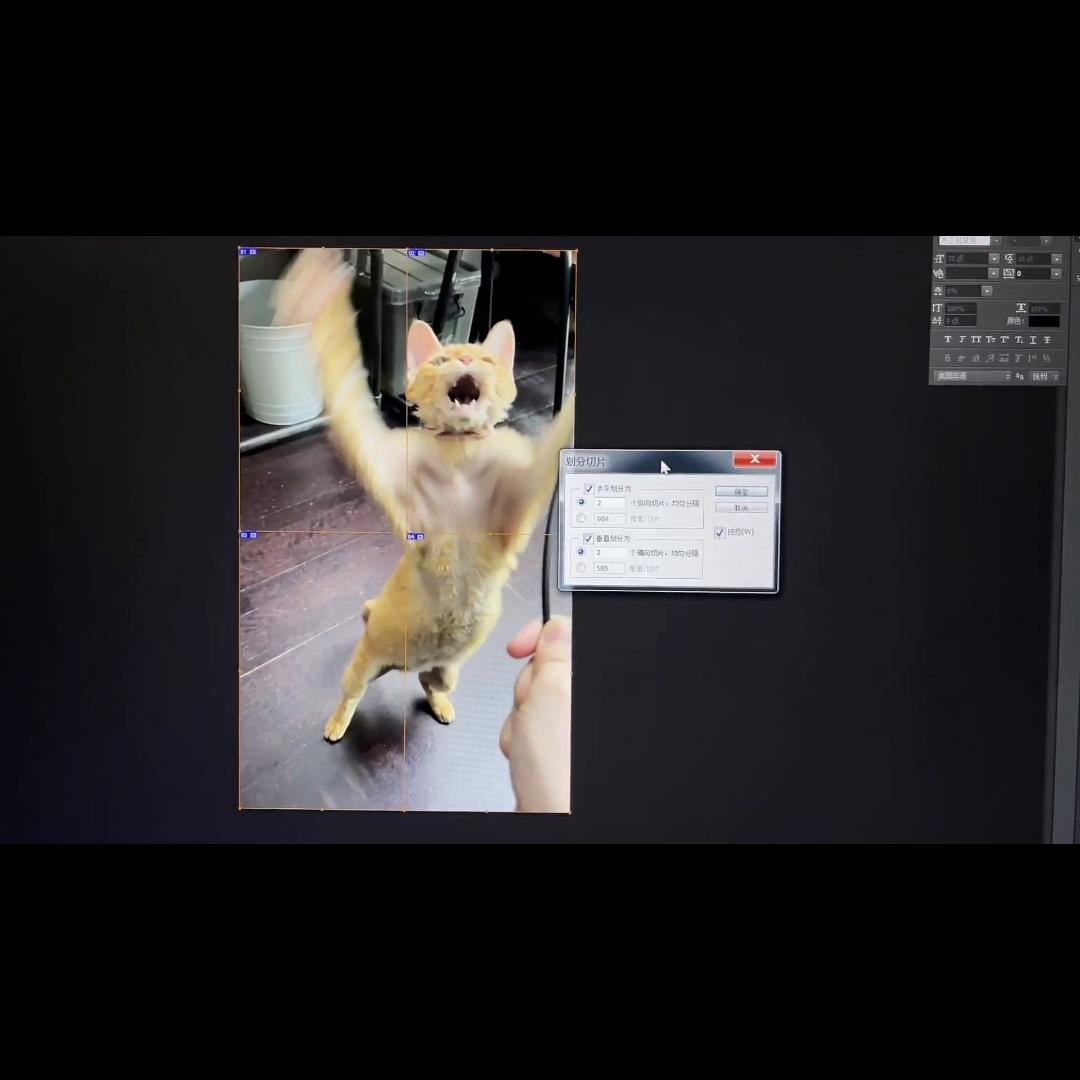Select pixels-per-slice radio beside 984
This screenshot has height=1080, width=1080.
[x=581, y=518]
